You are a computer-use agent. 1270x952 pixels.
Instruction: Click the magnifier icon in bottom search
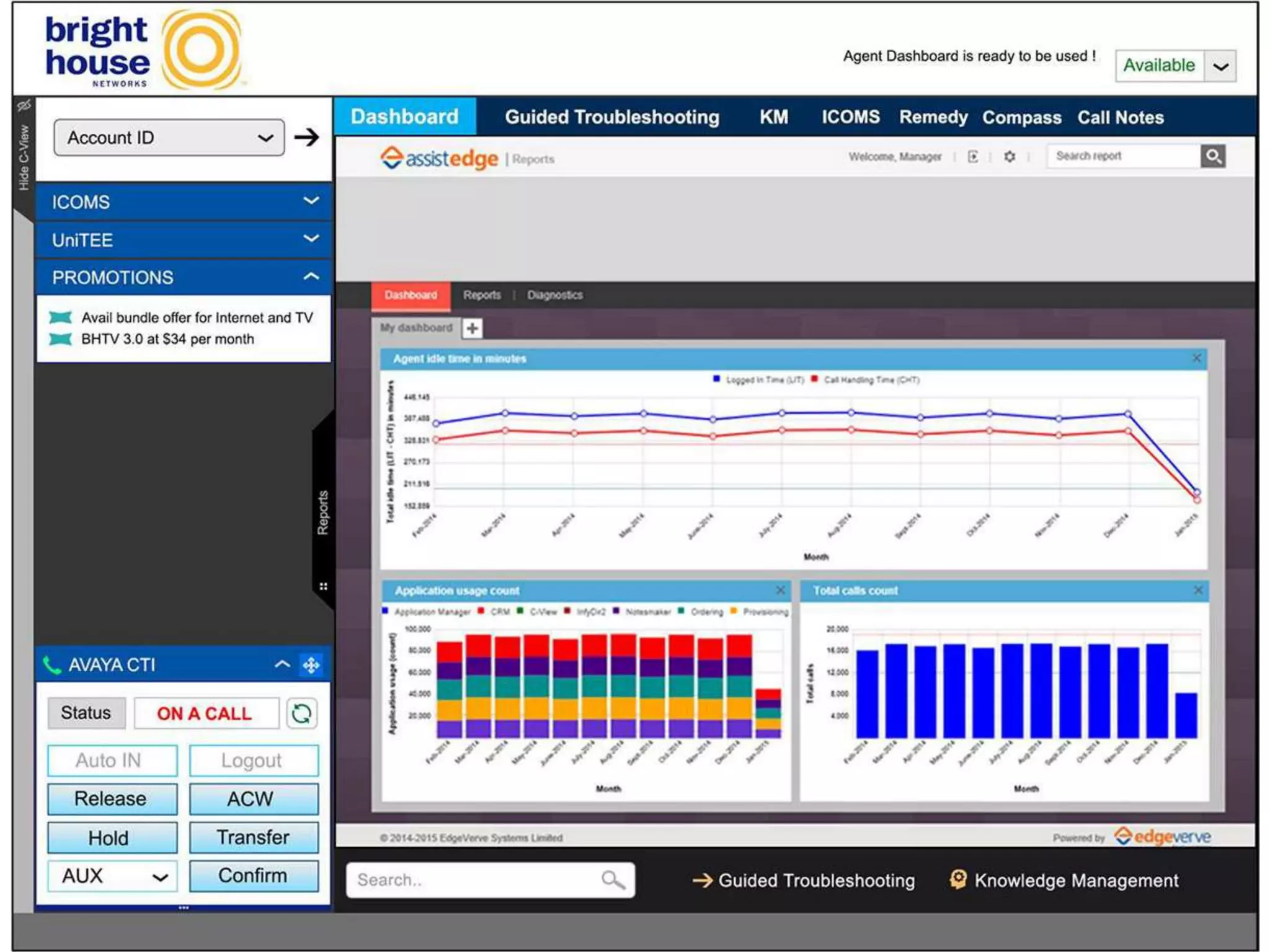click(613, 880)
